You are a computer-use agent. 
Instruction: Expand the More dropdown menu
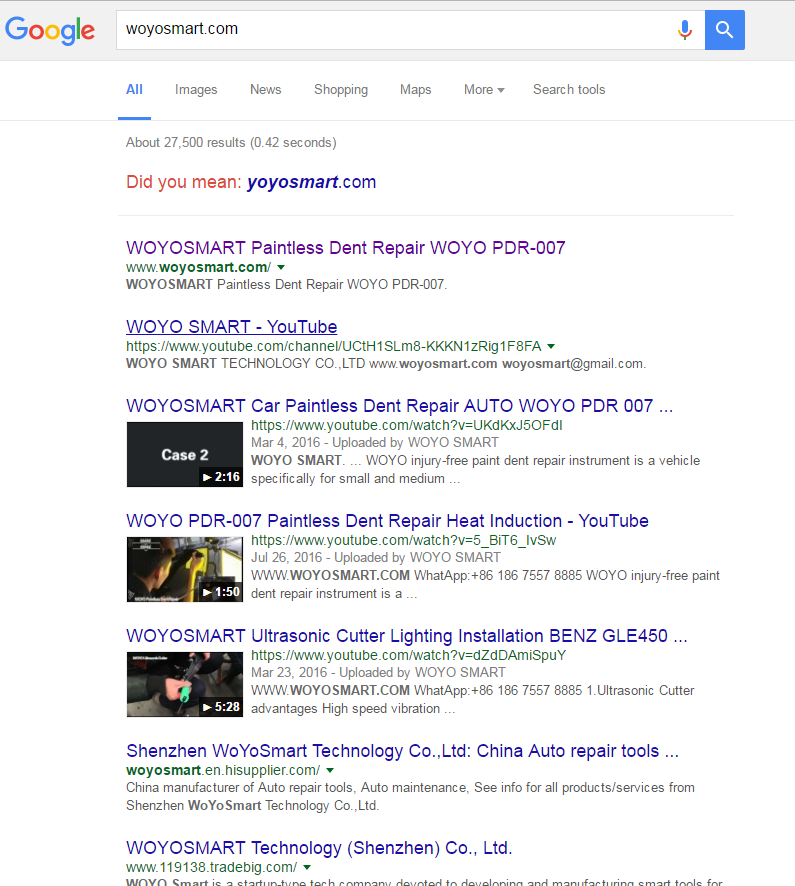pyautogui.click(x=484, y=89)
